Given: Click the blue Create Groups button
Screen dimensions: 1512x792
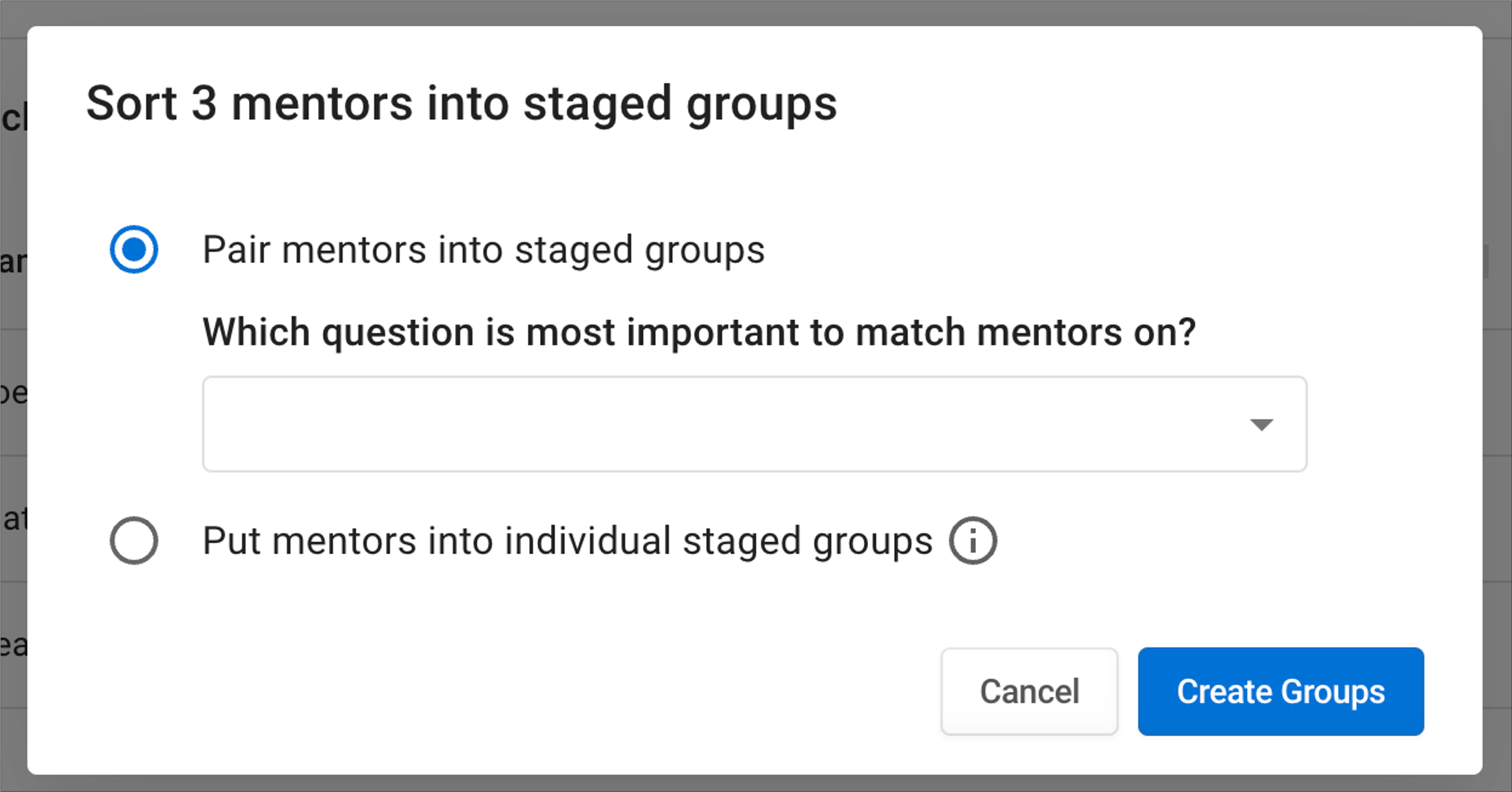Looking at the screenshot, I should pos(1281,692).
